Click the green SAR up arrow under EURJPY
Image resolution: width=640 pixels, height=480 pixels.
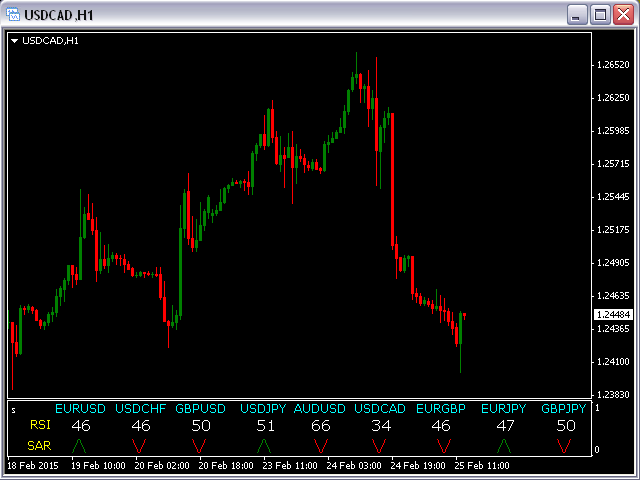tap(503, 444)
